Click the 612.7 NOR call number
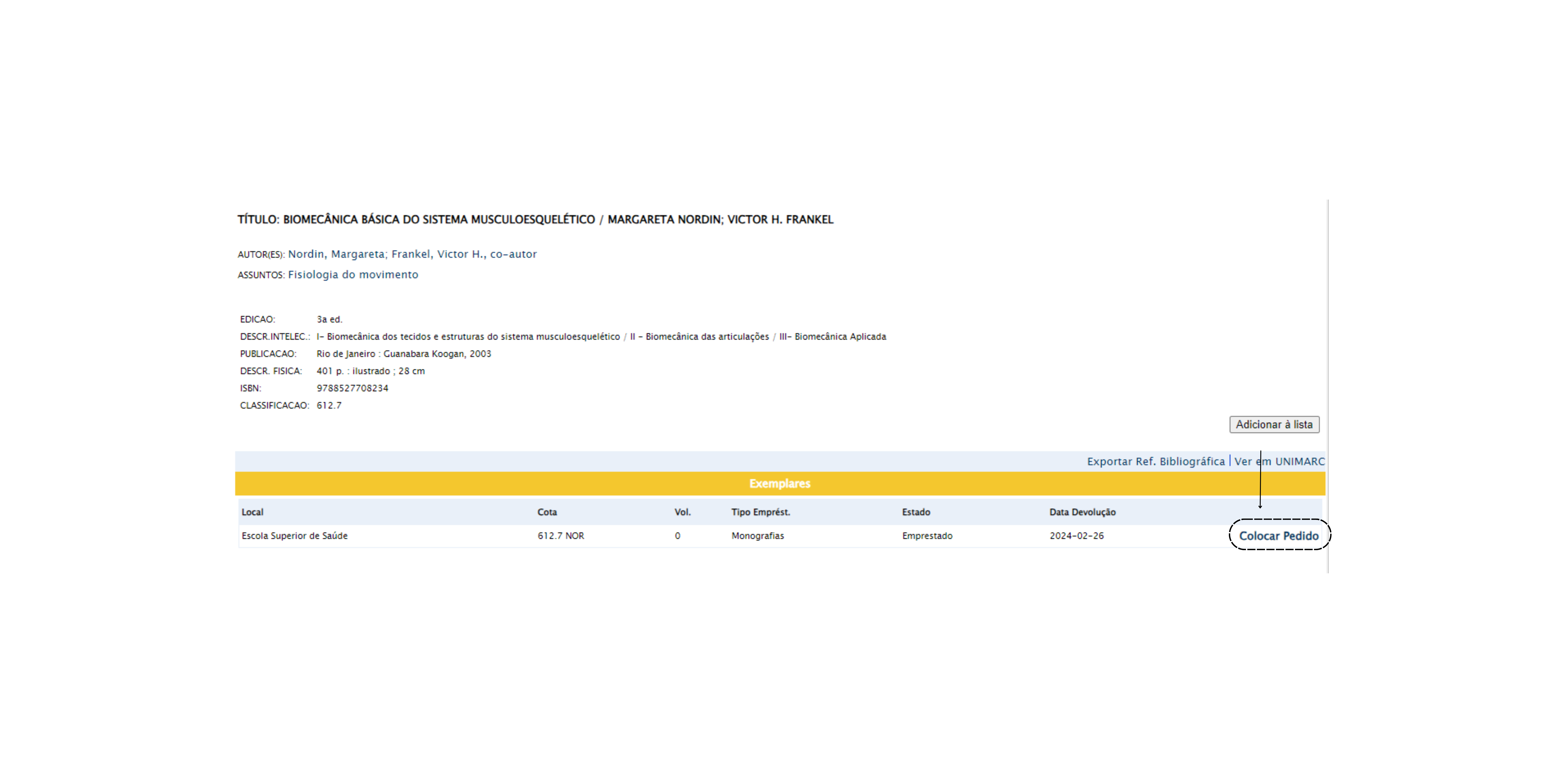 561,536
